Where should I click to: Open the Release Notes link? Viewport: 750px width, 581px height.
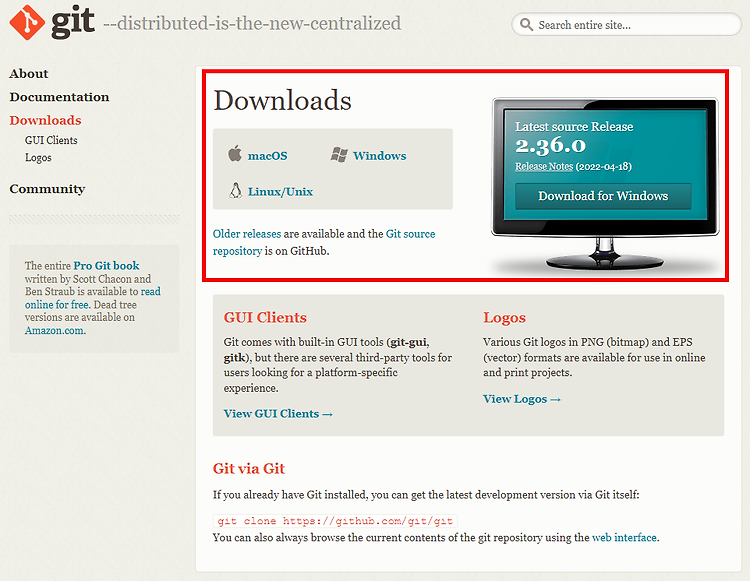point(544,166)
